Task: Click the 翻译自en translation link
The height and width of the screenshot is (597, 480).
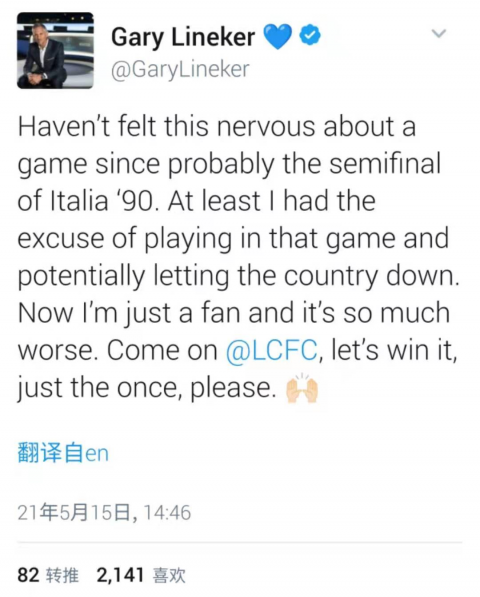Action: 63,453
